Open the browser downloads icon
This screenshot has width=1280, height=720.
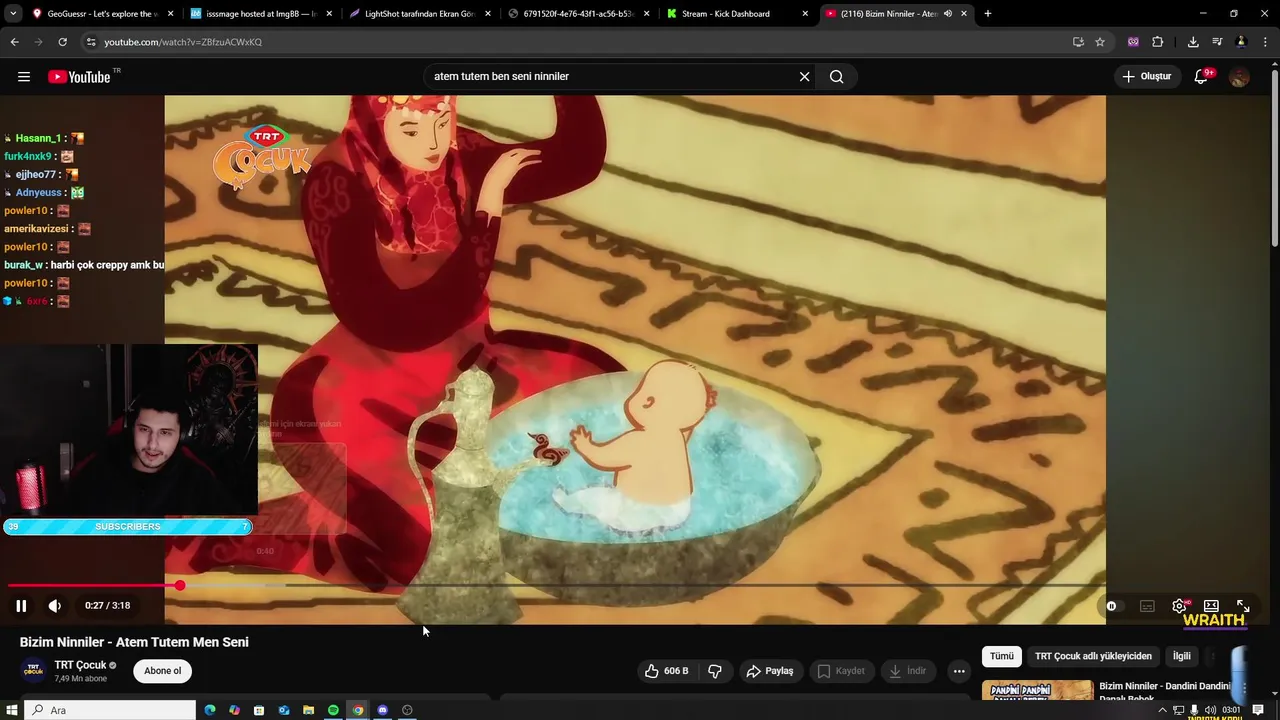click(1193, 42)
